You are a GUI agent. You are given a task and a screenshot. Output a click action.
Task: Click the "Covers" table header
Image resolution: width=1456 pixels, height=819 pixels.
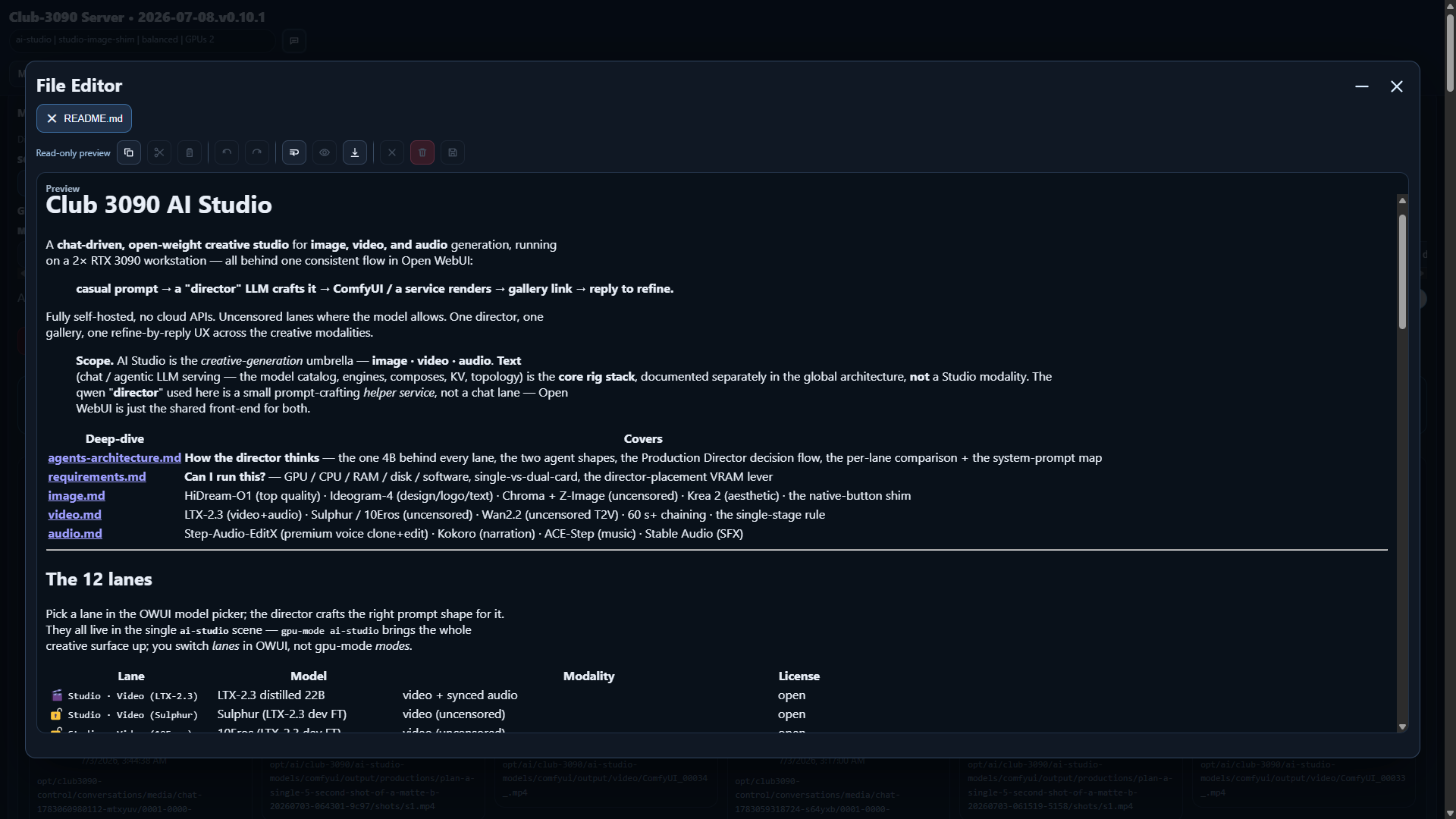click(x=643, y=438)
